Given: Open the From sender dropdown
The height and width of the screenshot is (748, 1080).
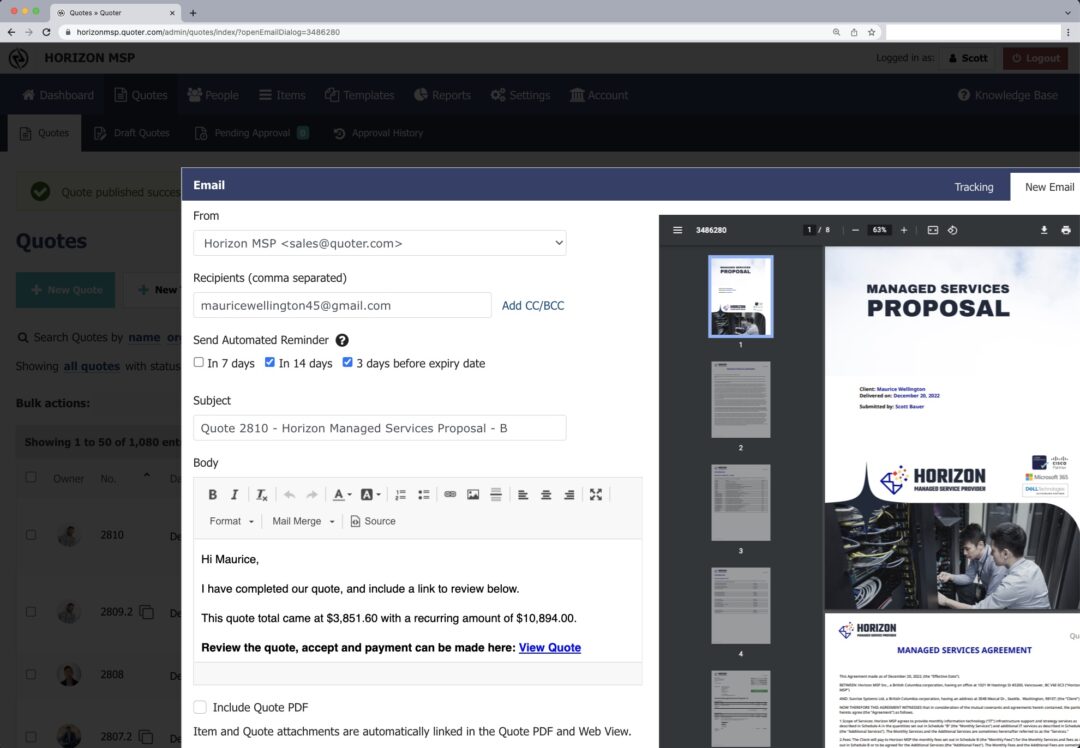Looking at the screenshot, I should [x=379, y=243].
